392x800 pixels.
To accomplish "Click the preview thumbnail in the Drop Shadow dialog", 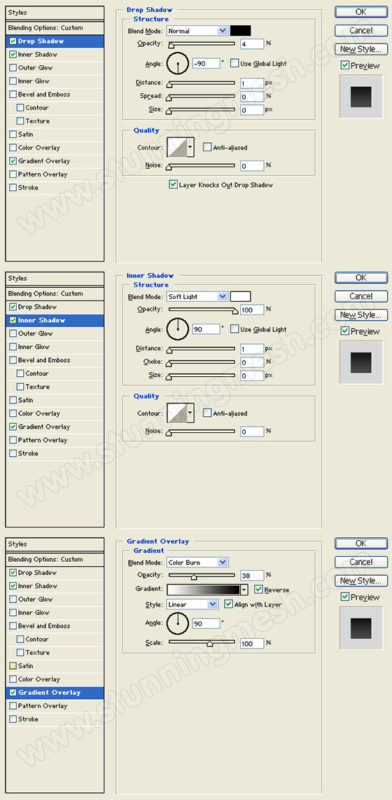I will [x=361, y=97].
